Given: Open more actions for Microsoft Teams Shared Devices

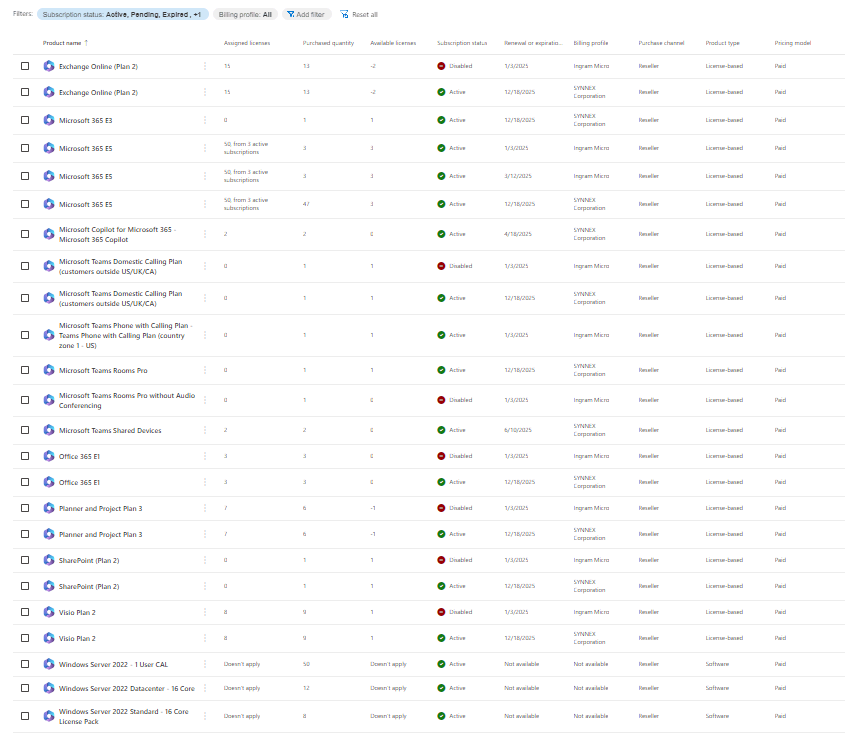Looking at the screenshot, I should (x=205, y=430).
